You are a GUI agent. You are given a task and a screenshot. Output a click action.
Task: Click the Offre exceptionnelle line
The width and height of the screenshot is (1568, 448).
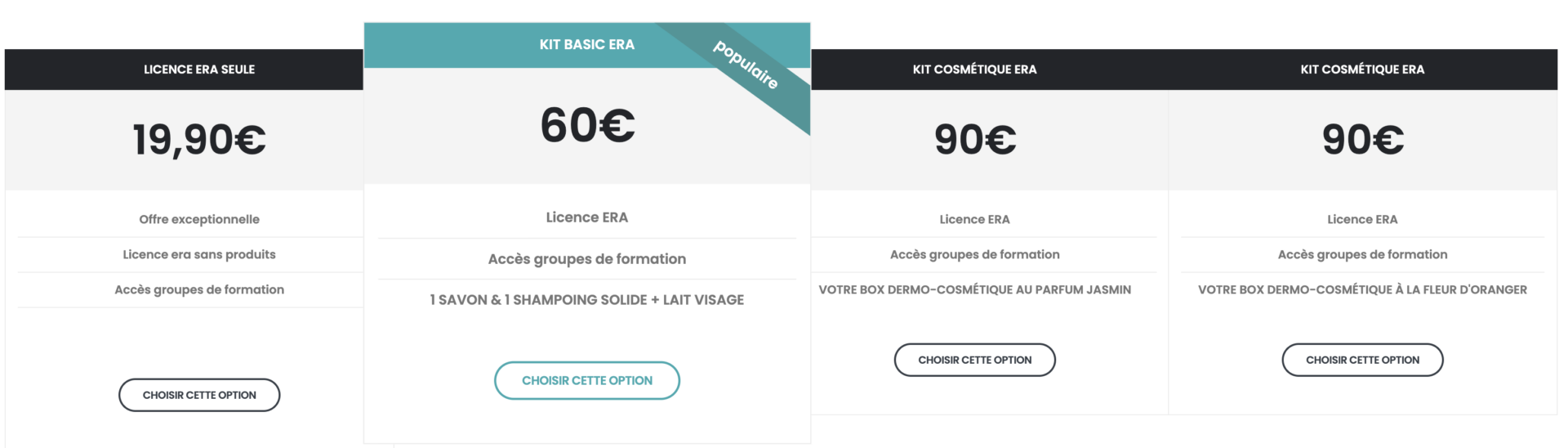coord(199,219)
